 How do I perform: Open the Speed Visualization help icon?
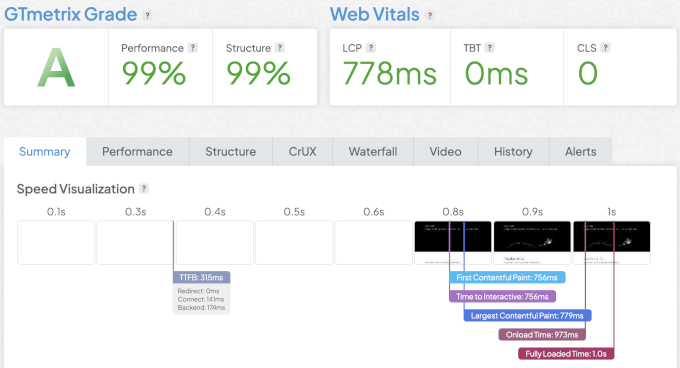pyautogui.click(x=144, y=189)
